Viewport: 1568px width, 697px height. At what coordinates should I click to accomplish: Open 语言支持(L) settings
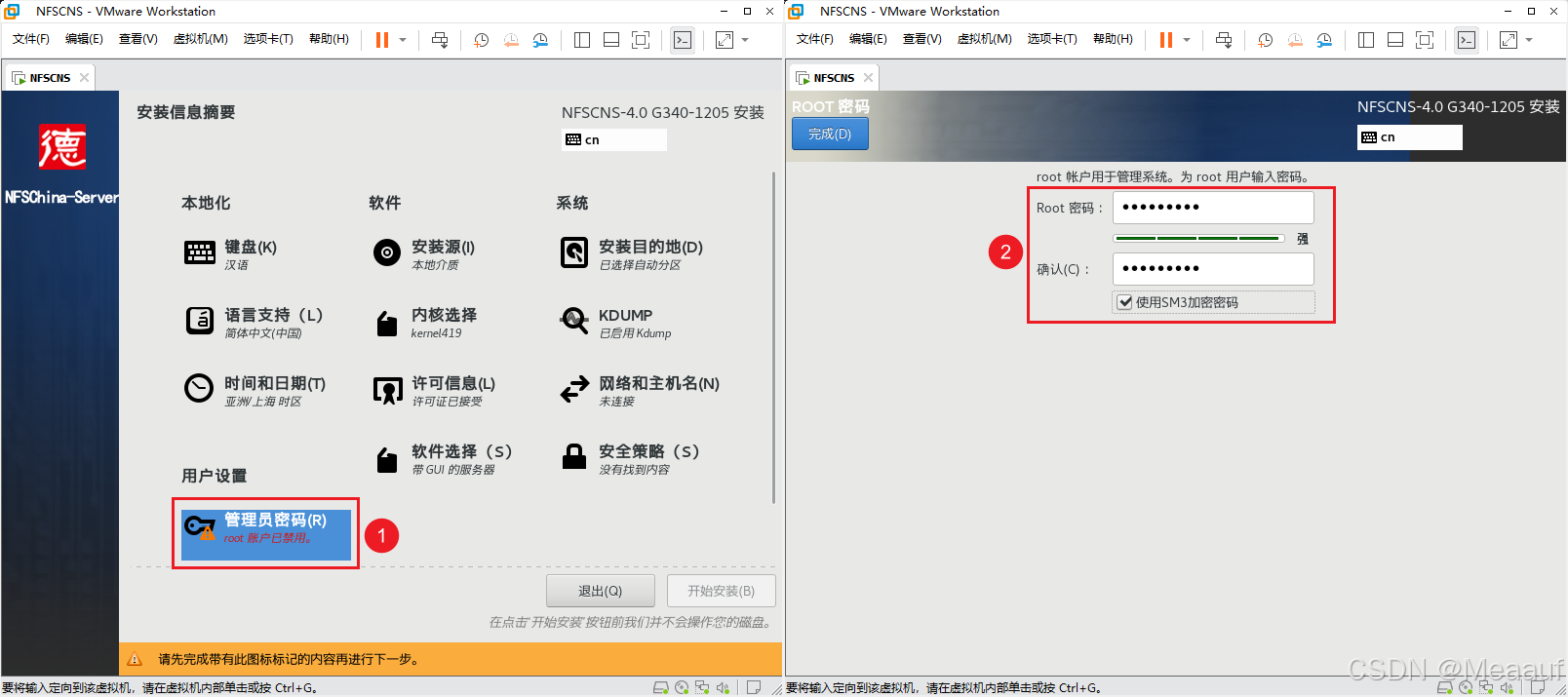click(255, 323)
